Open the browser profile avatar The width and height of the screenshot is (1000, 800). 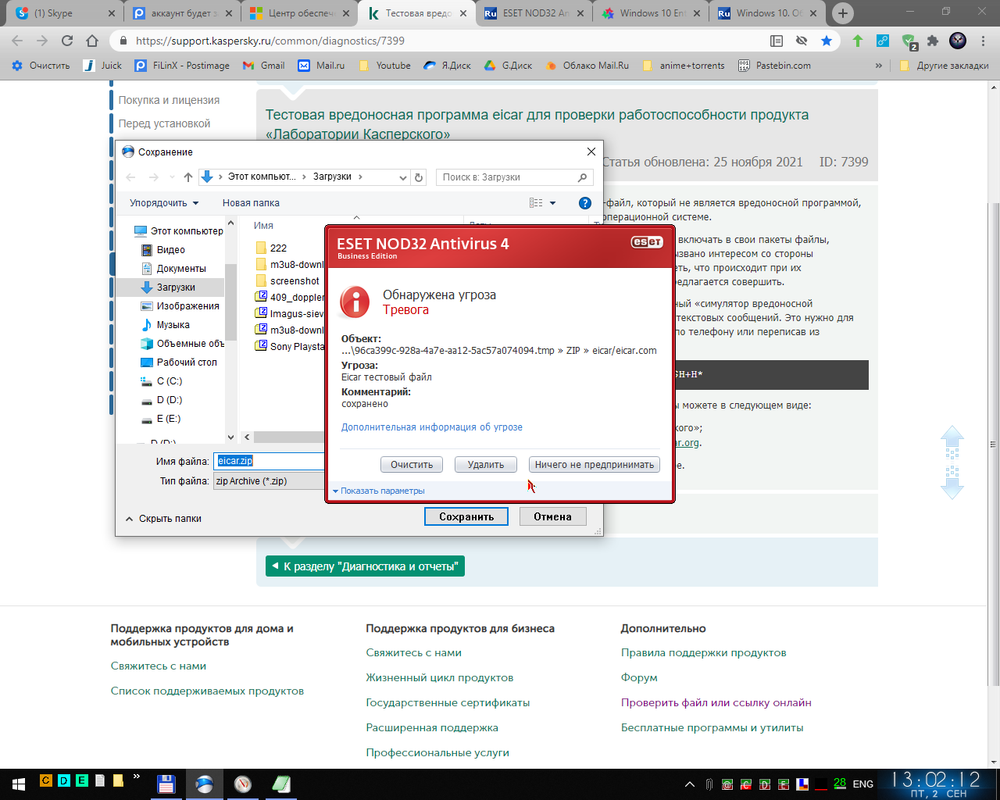958,41
